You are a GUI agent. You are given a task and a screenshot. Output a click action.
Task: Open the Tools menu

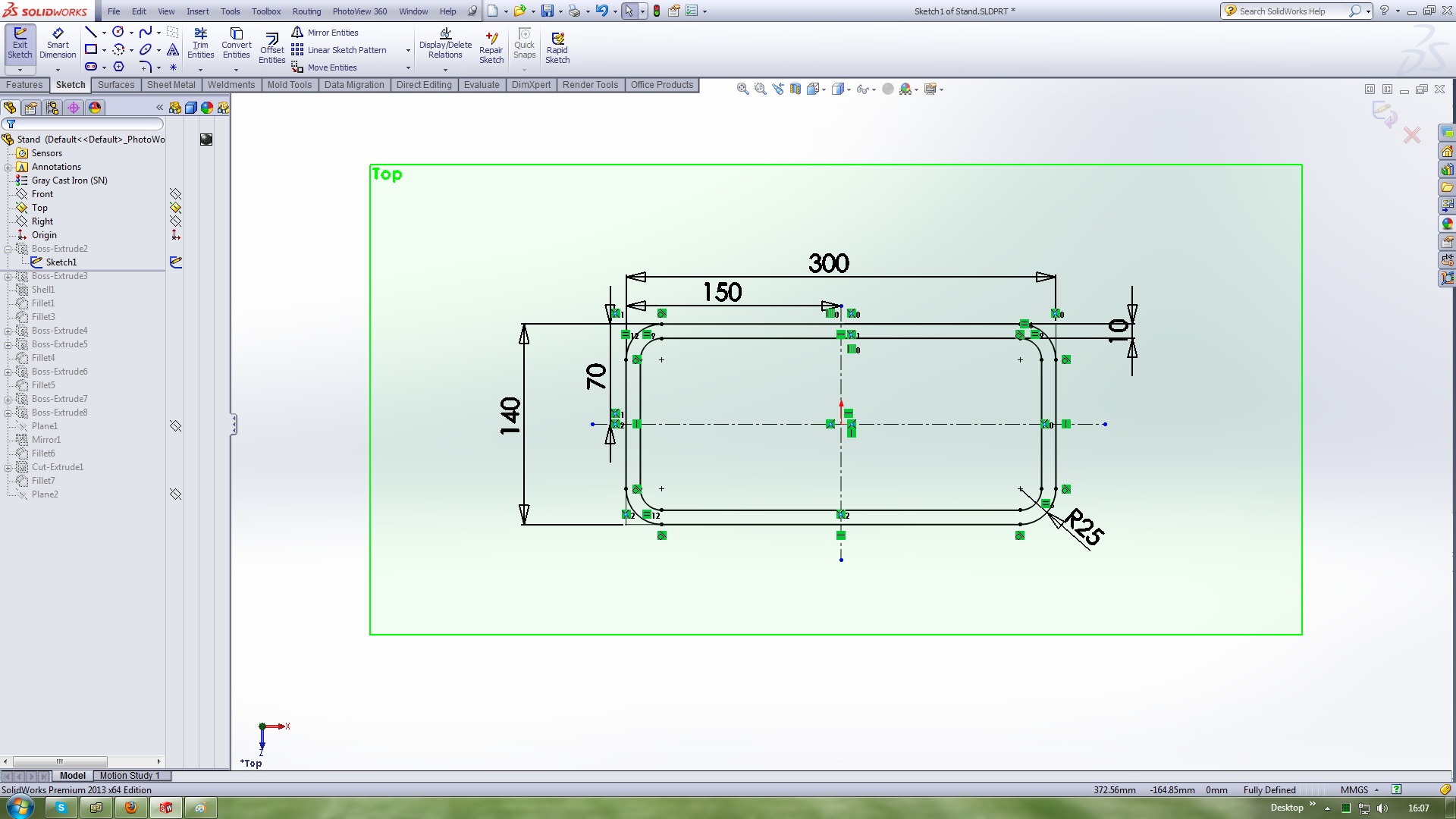(x=230, y=11)
